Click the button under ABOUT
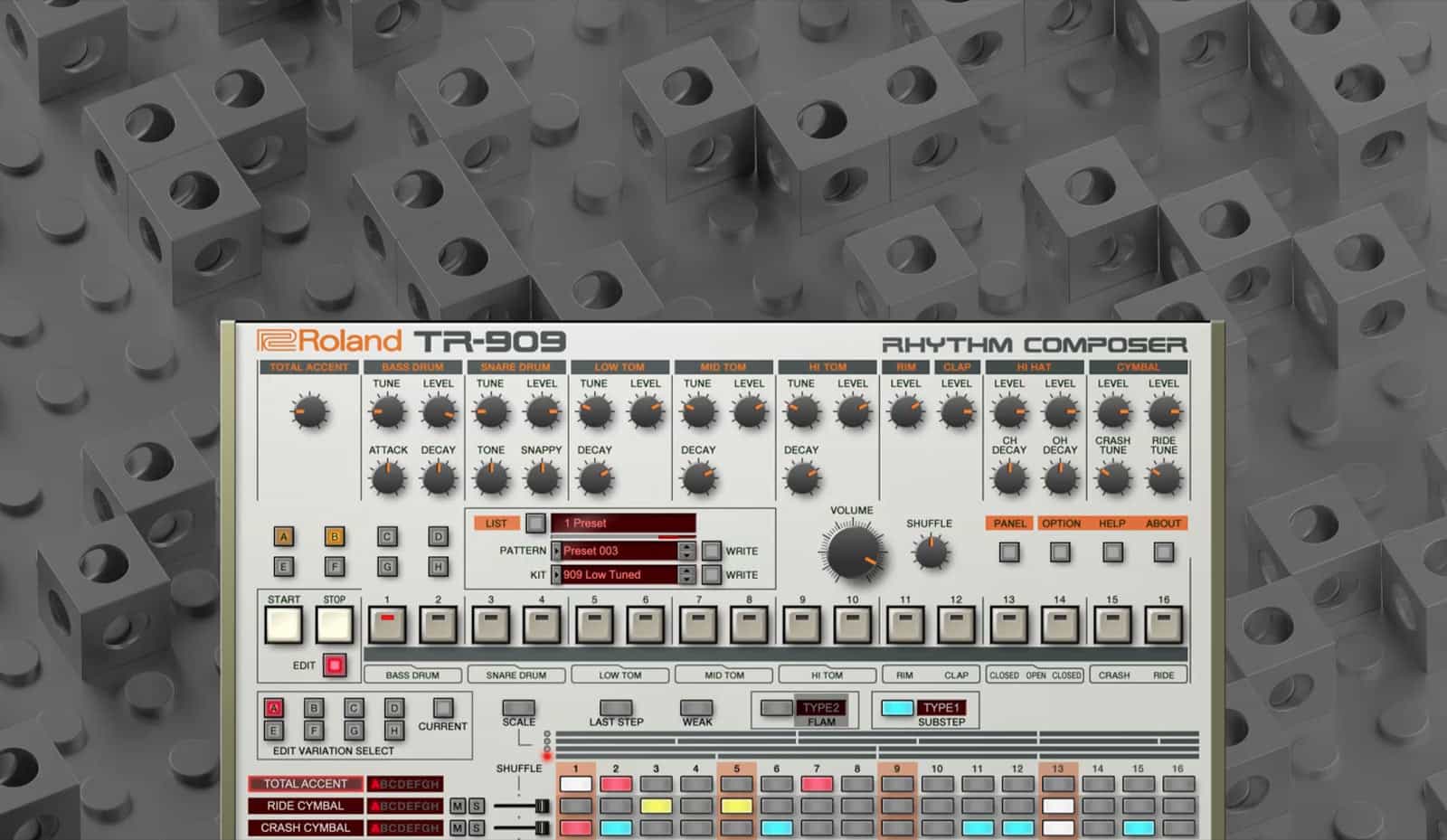1447x840 pixels. pos(1164,552)
